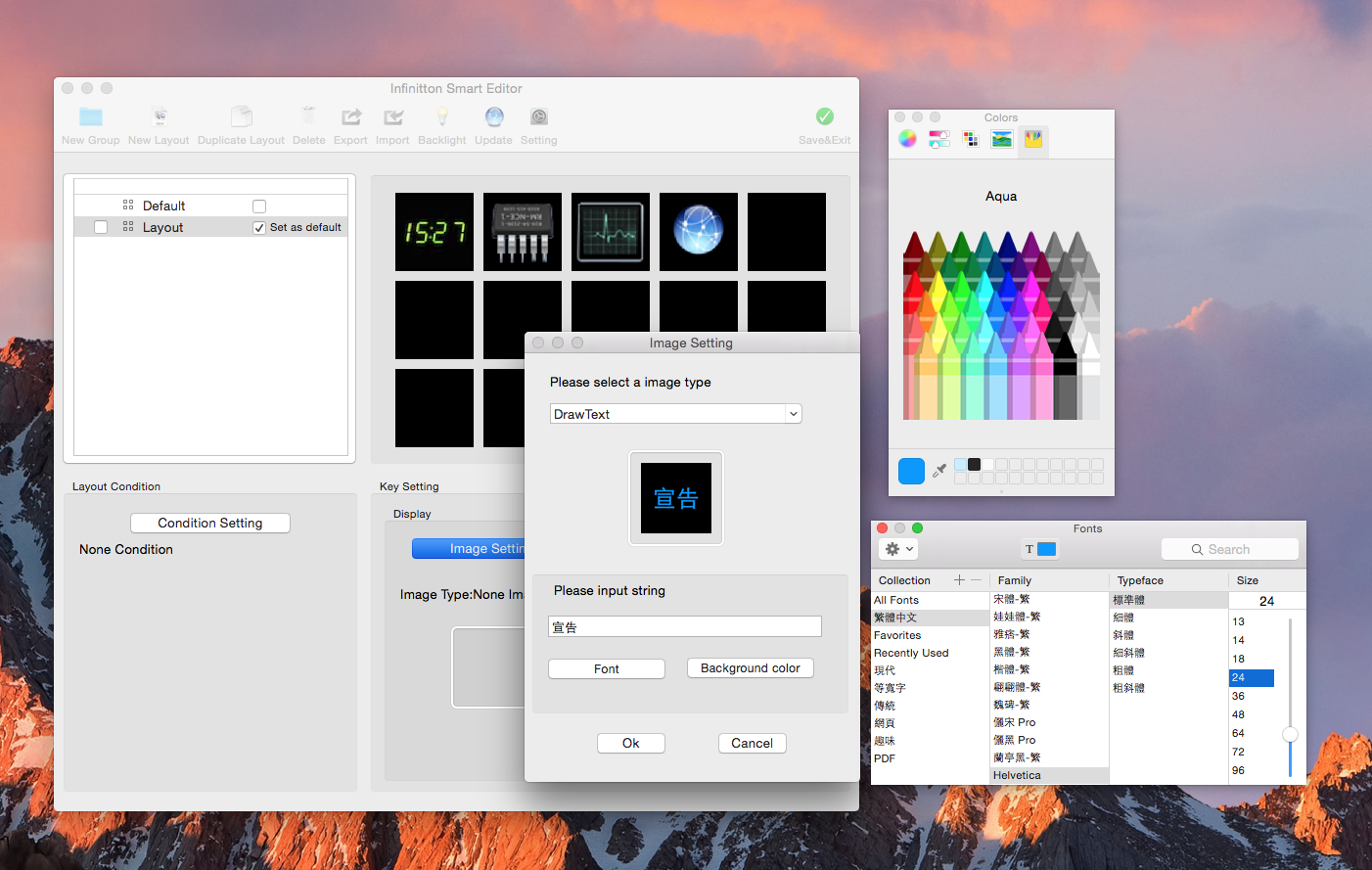Enable the checkbox next to Default layout
The height and width of the screenshot is (870, 1372).
[259, 206]
